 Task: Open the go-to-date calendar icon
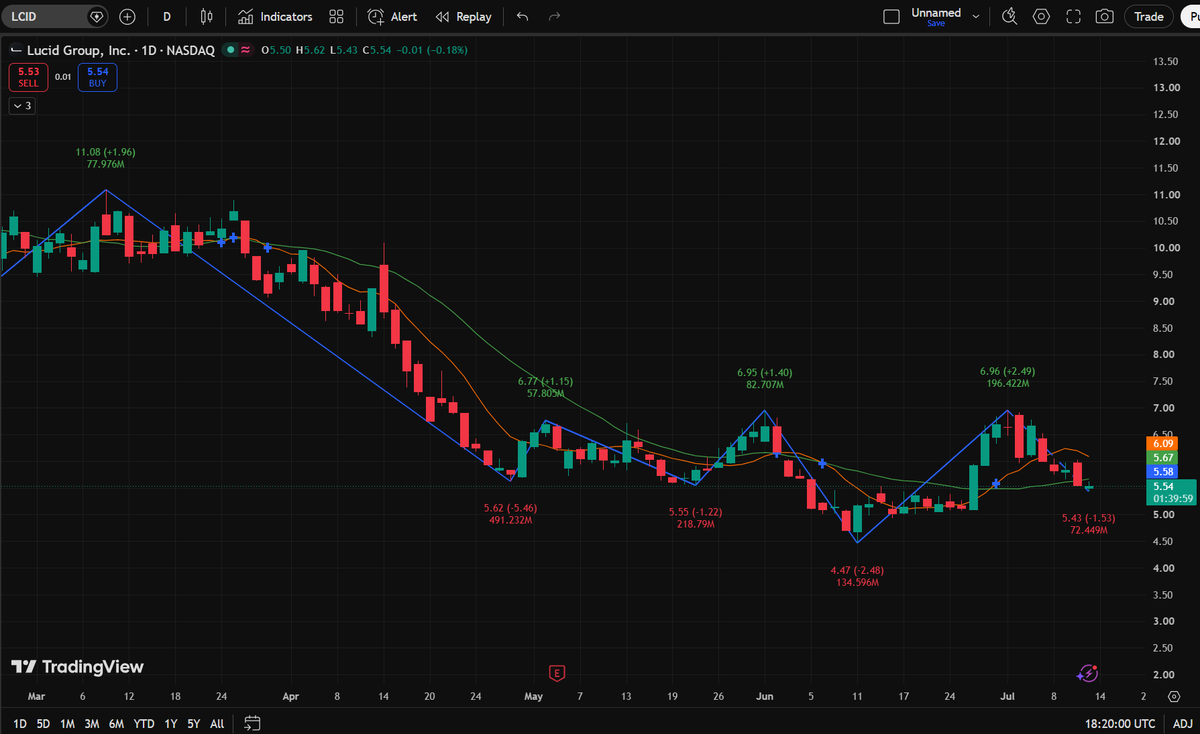[252, 723]
